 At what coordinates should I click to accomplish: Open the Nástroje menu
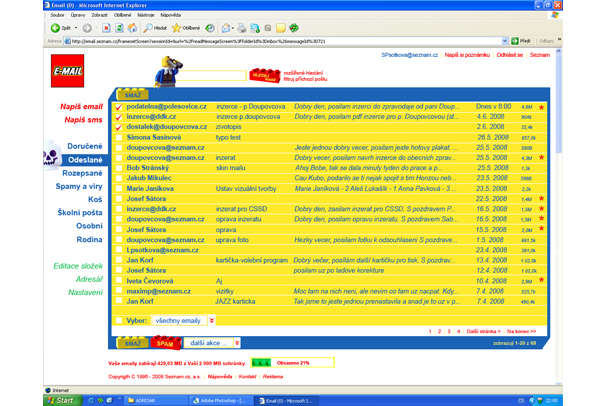146,15
